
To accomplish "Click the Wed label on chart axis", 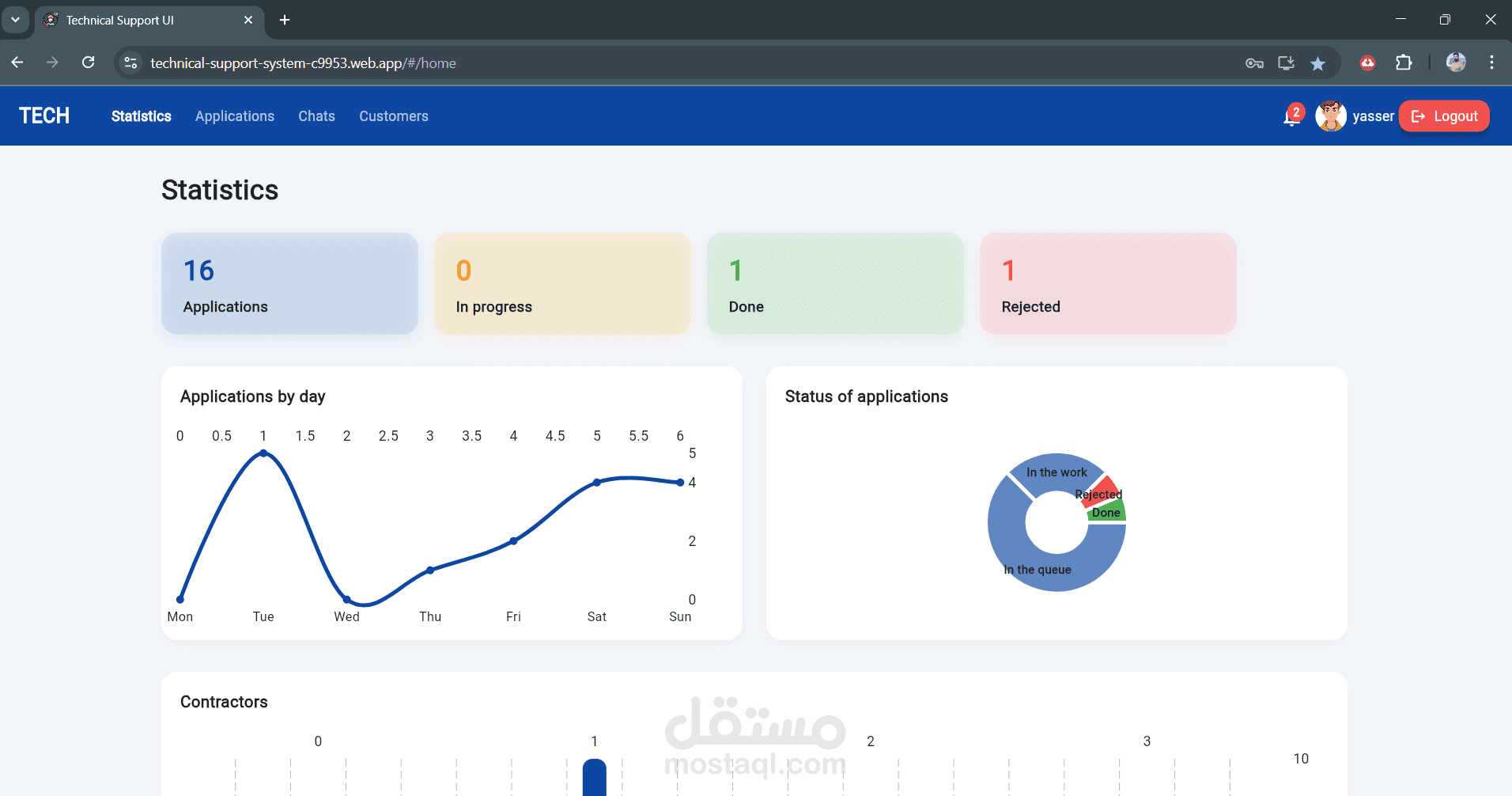I will point(346,616).
